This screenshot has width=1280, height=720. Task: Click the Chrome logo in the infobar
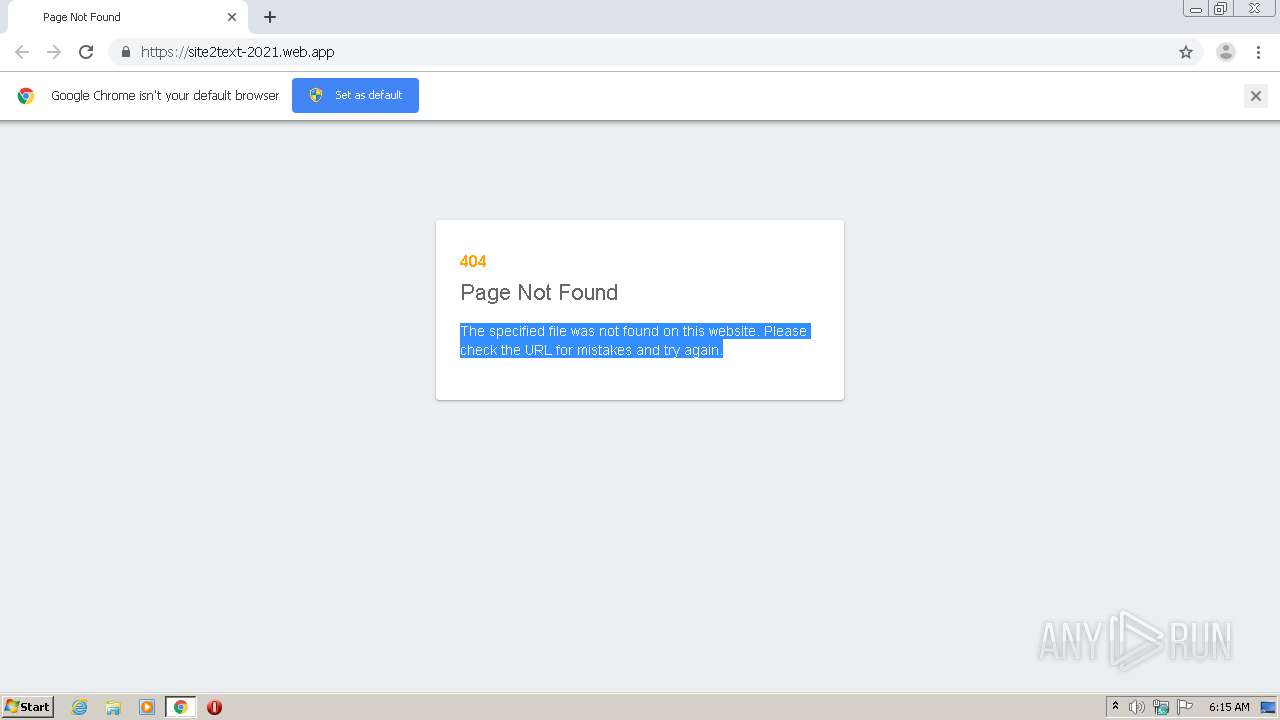(26, 96)
